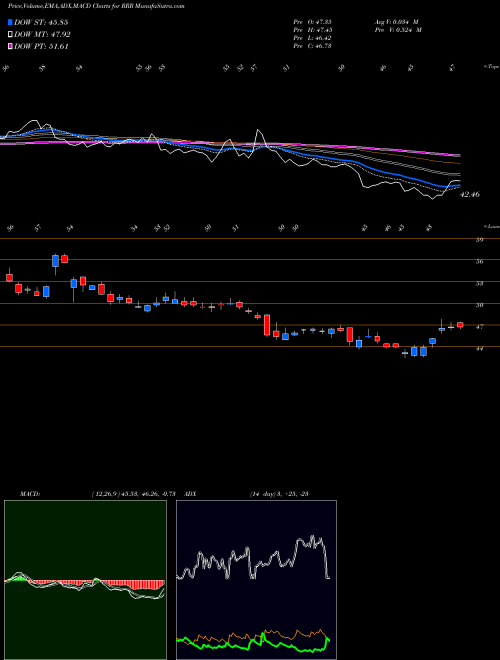Click the MACD: panel heading
500x660 pixels.
pos(30,494)
